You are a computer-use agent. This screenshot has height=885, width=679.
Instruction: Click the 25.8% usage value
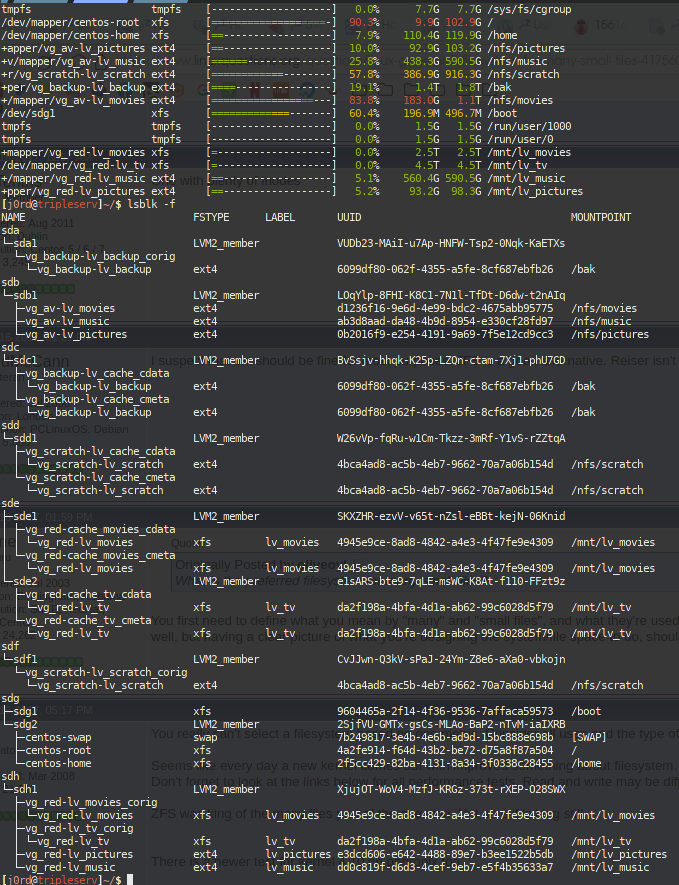[364, 62]
